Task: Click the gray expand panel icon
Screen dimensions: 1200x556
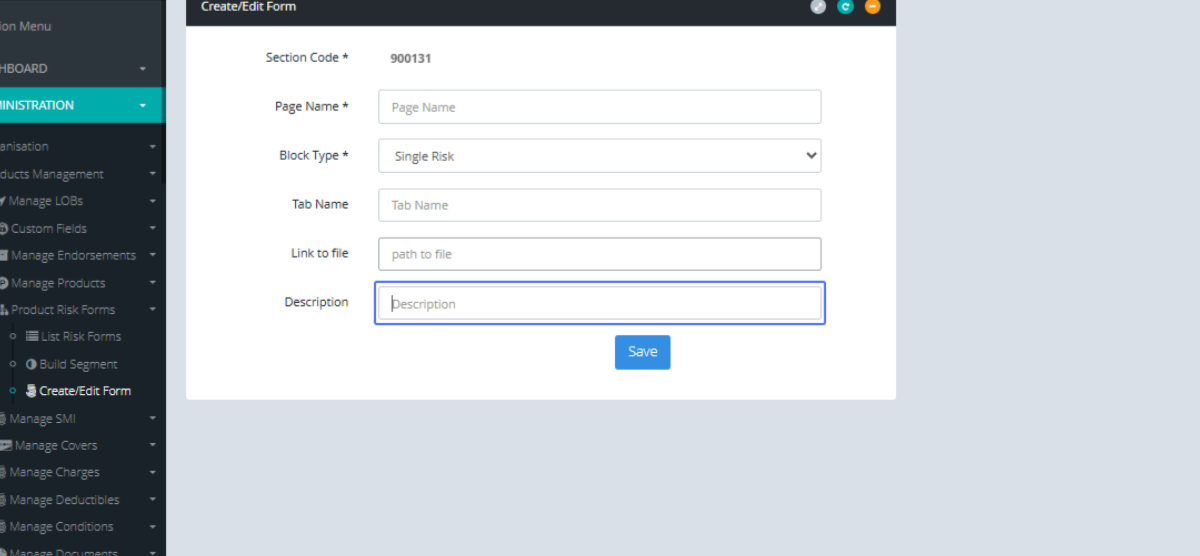Action: click(818, 7)
